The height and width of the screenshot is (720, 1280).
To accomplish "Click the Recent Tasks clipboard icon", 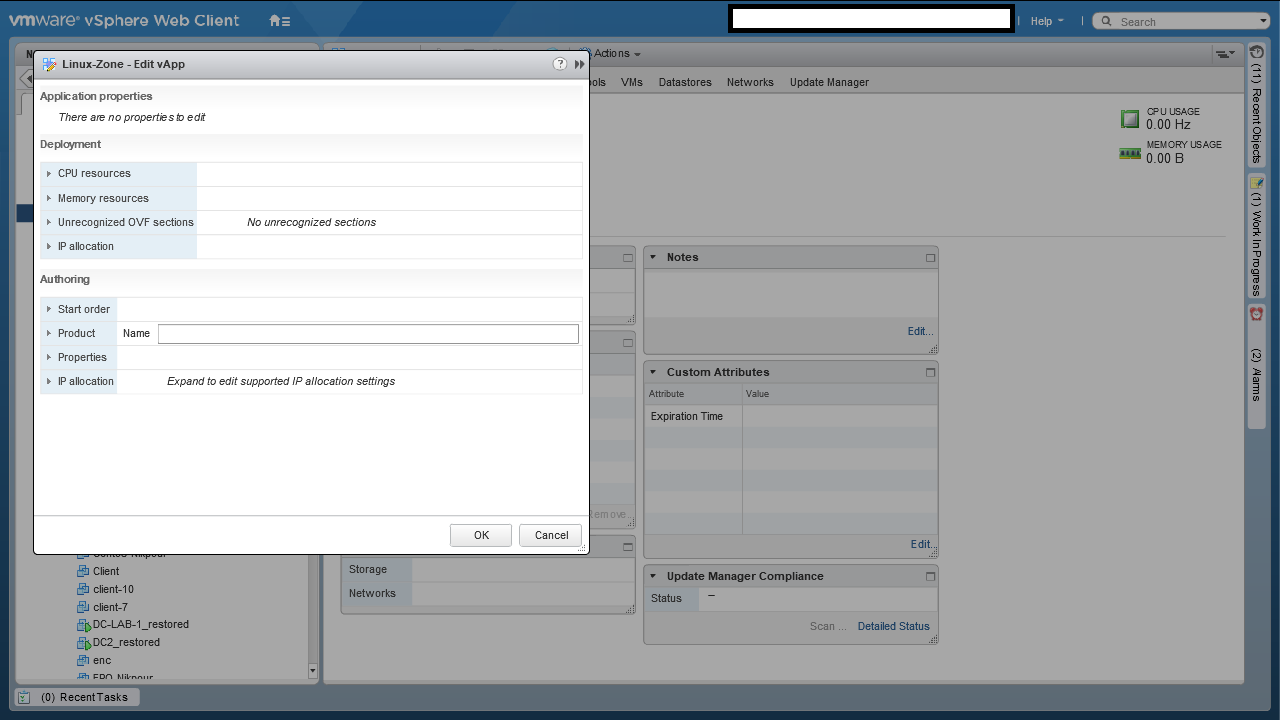I will [25, 697].
